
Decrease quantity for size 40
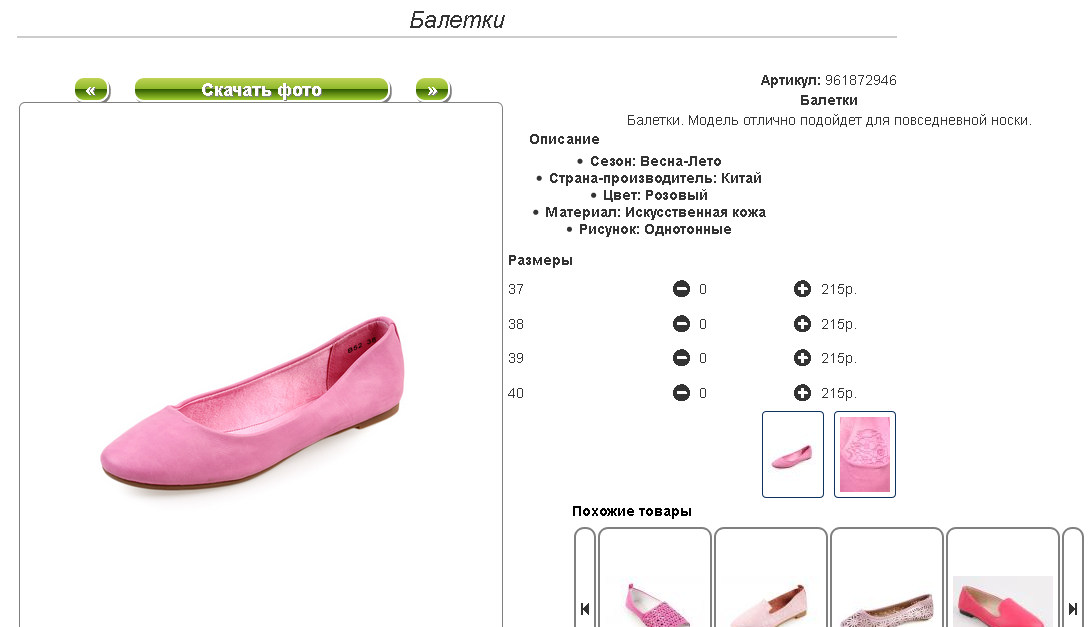pyautogui.click(x=681, y=393)
